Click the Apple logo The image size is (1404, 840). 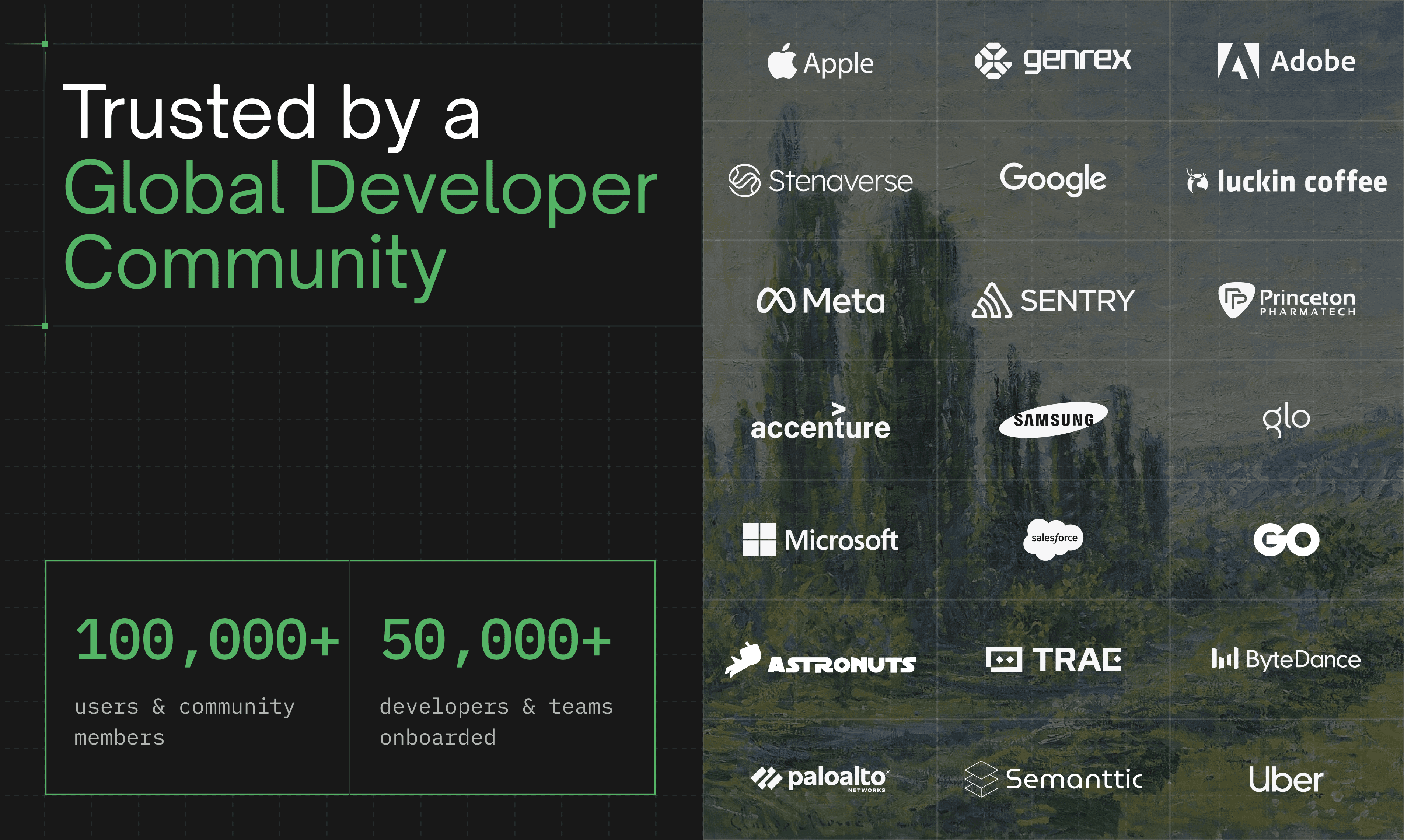pyautogui.click(x=820, y=61)
